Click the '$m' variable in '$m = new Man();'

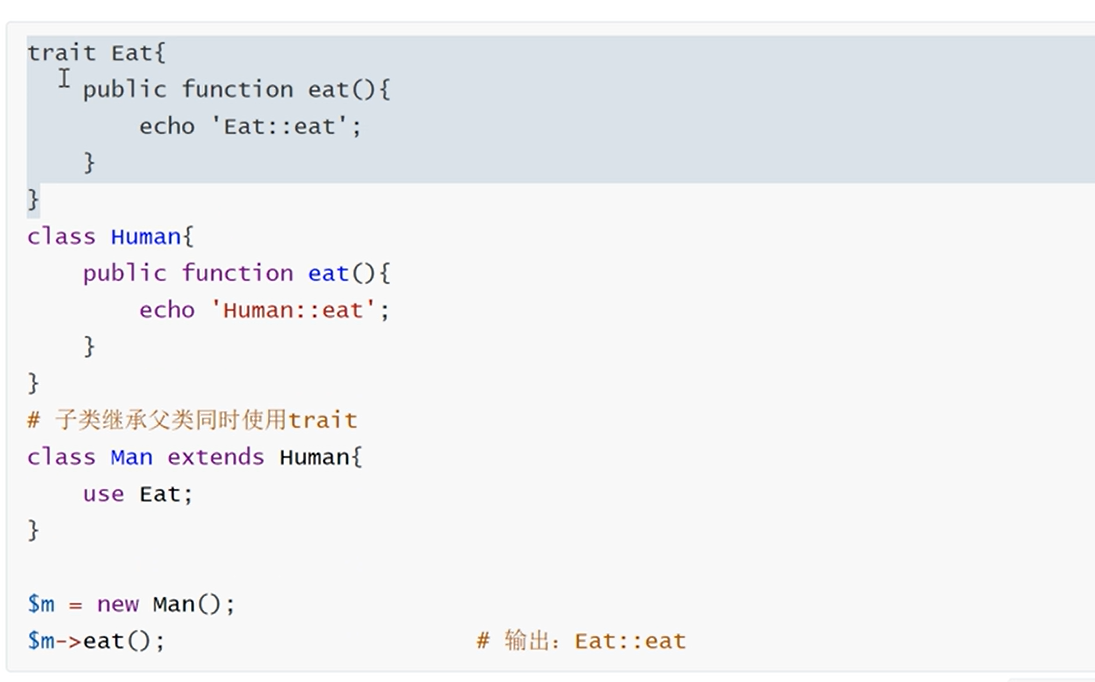(41, 604)
